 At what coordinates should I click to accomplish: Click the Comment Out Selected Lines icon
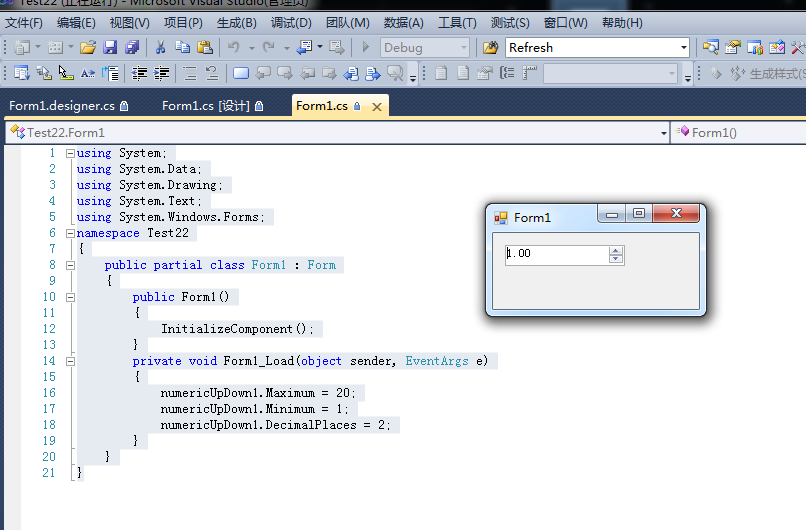tap(190, 74)
